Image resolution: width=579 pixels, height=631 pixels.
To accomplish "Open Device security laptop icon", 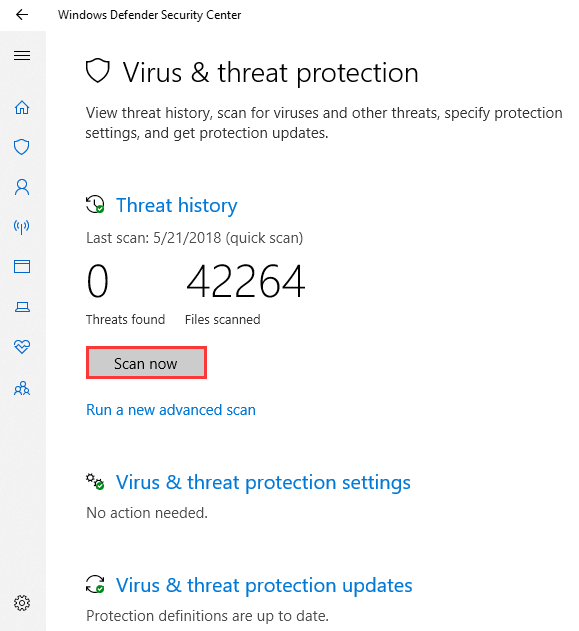I will click(x=22, y=307).
